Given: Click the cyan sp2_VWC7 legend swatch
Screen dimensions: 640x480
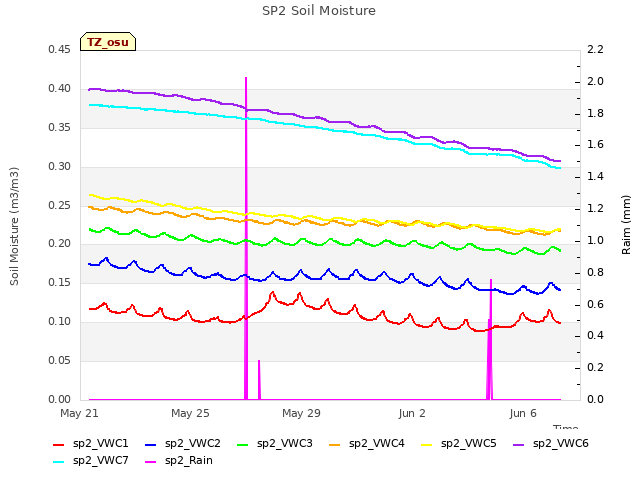Looking at the screenshot, I should click(59, 462).
